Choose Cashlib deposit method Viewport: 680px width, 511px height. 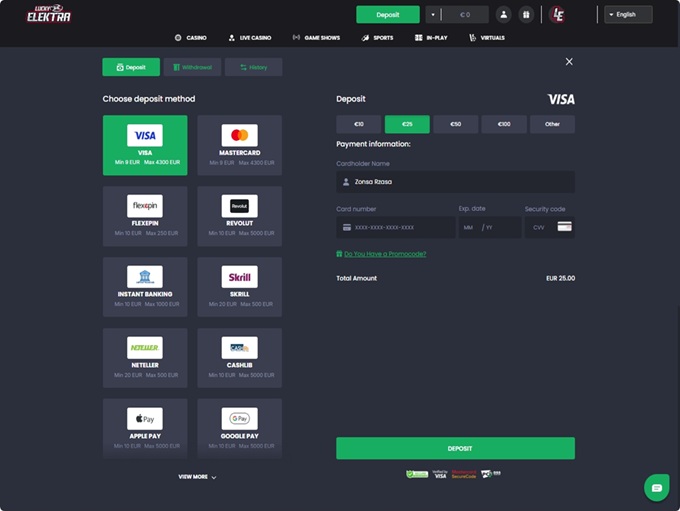239,358
